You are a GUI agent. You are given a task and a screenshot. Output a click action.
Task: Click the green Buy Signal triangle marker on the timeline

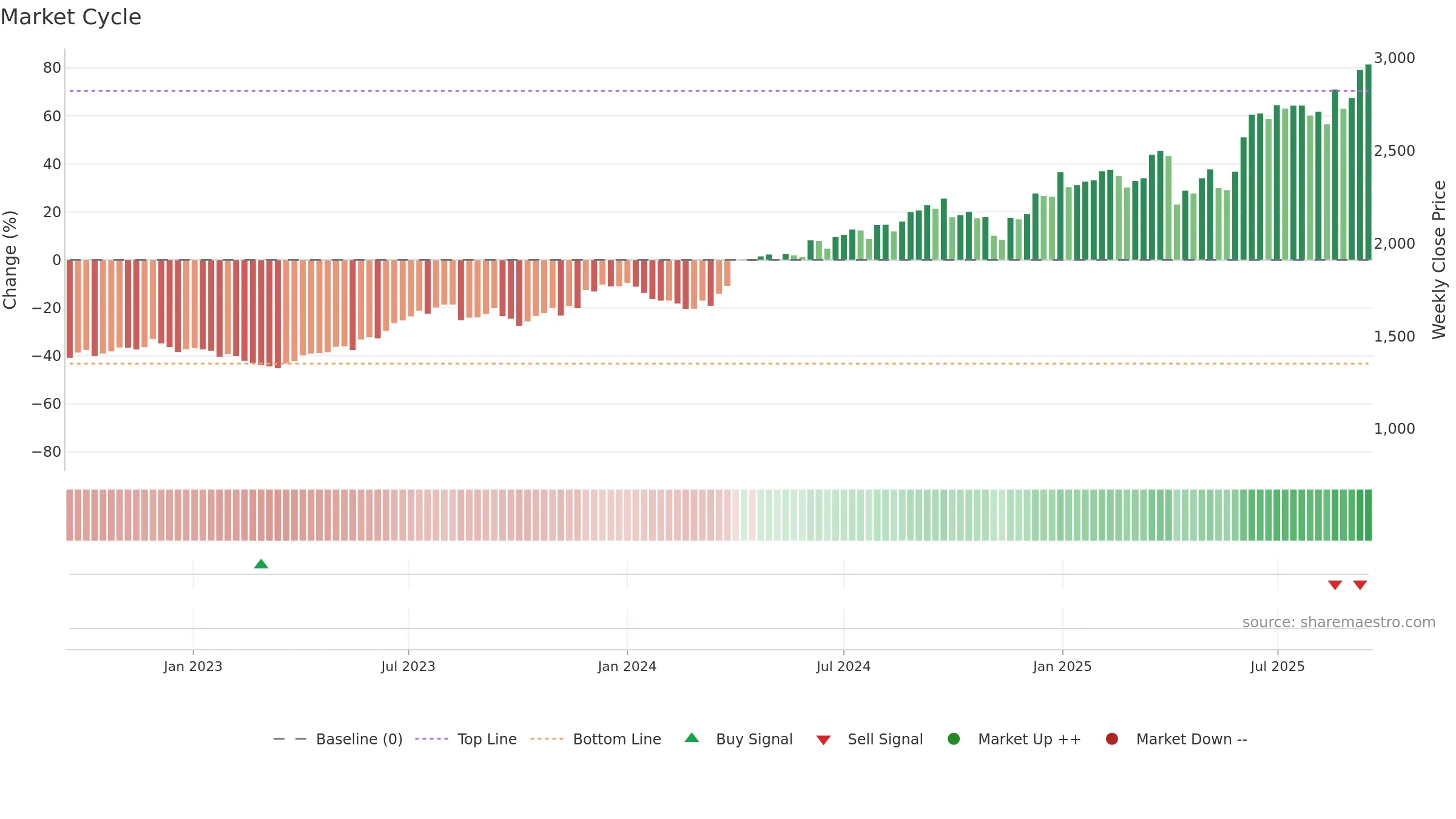(261, 564)
